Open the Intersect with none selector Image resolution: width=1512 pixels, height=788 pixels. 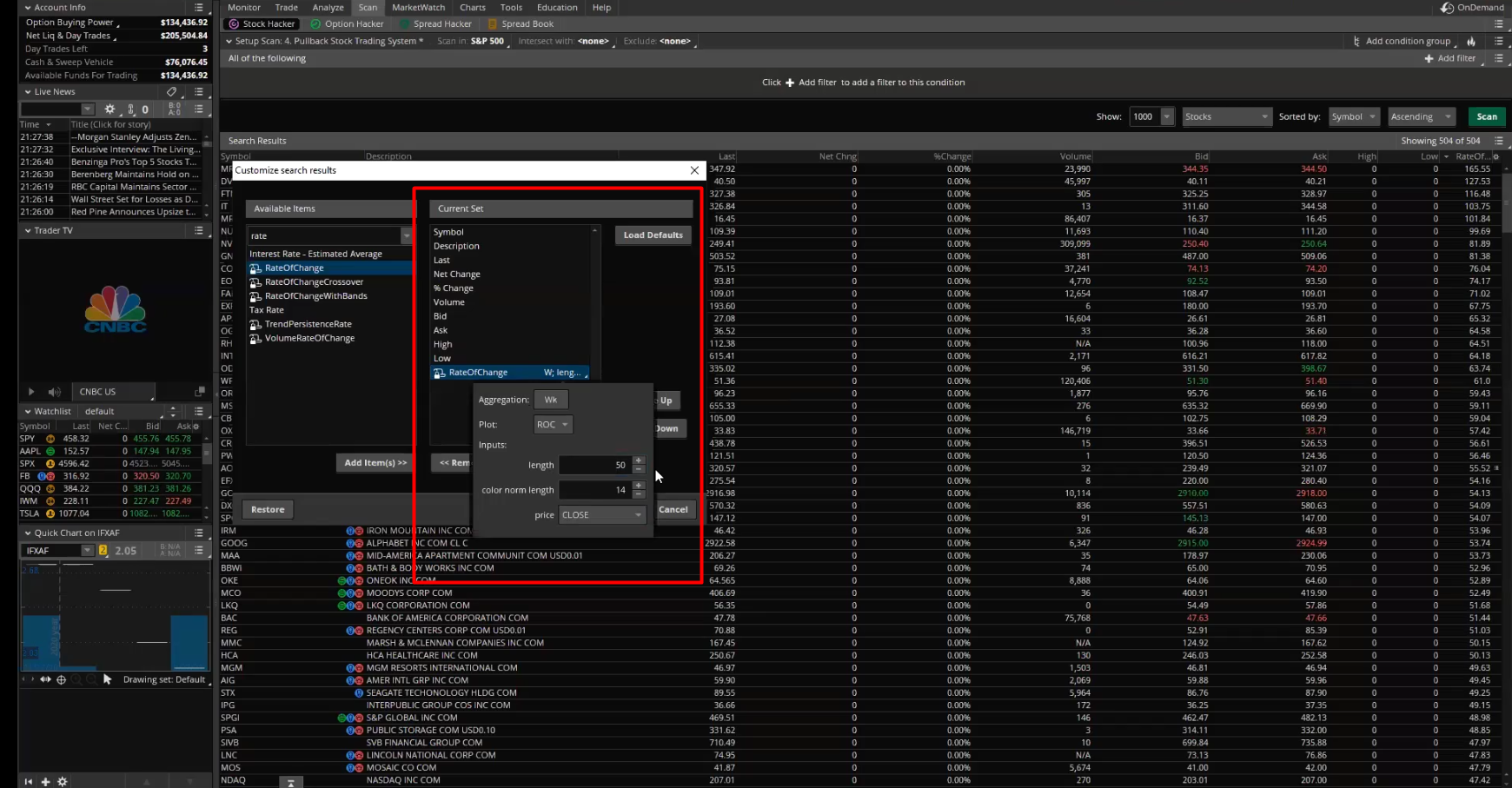(x=595, y=41)
